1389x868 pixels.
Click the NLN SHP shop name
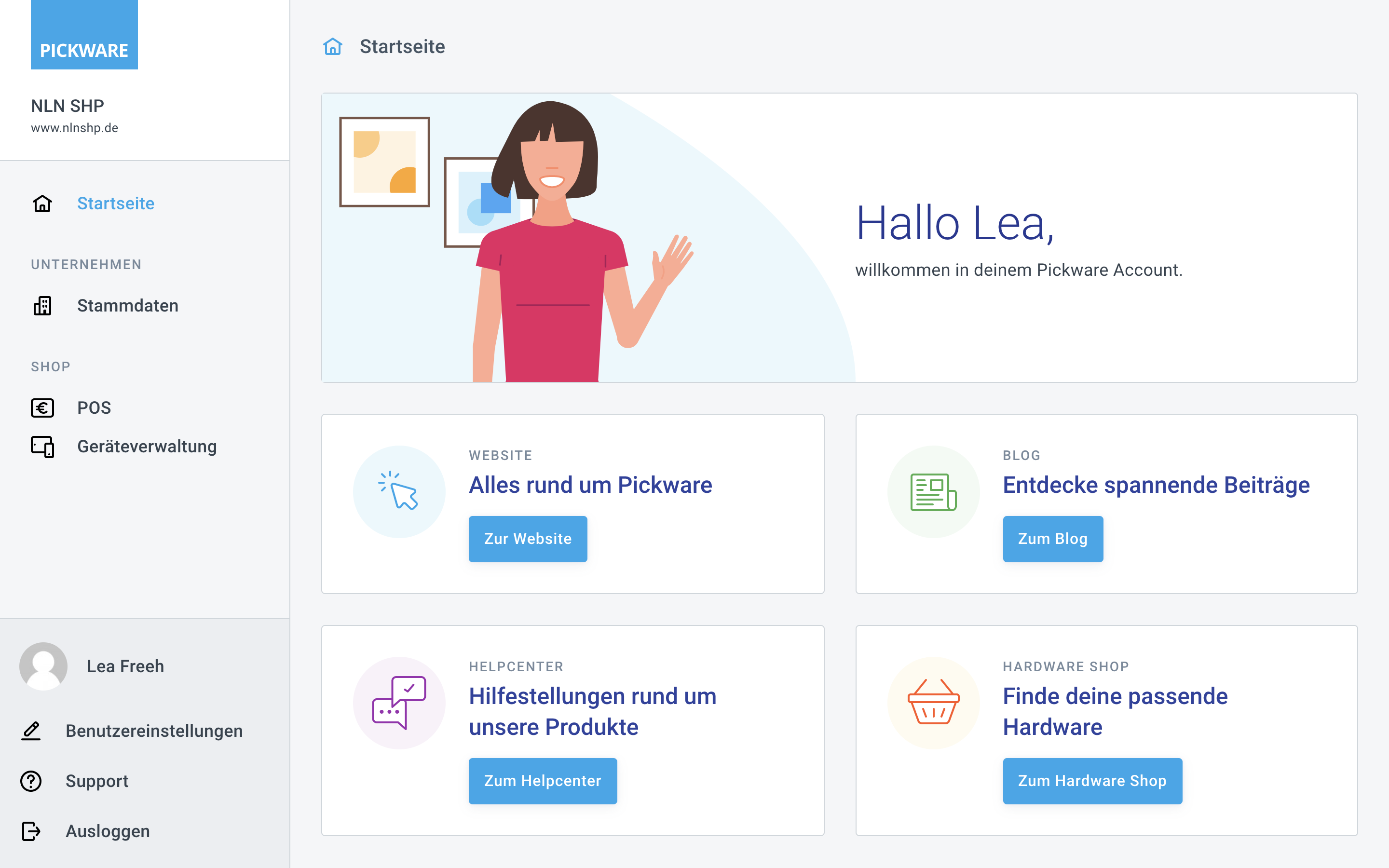point(68,106)
